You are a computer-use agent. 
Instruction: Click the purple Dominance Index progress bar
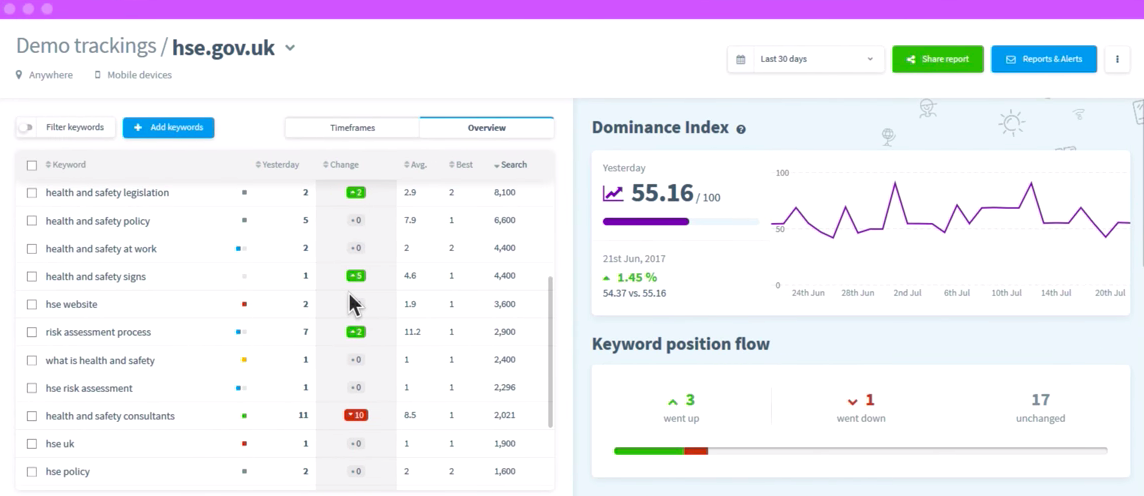tap(646, 221)
